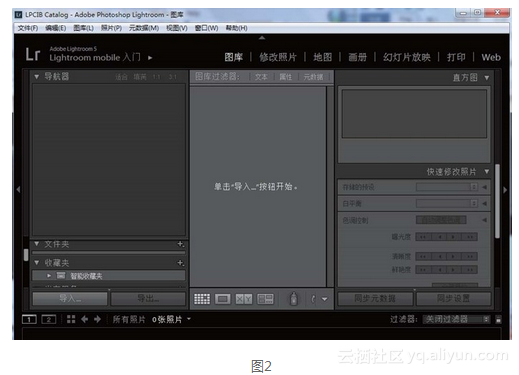519x375 pixels.
Task: Collapse the 导航器 panel
Action: (37, 77)
